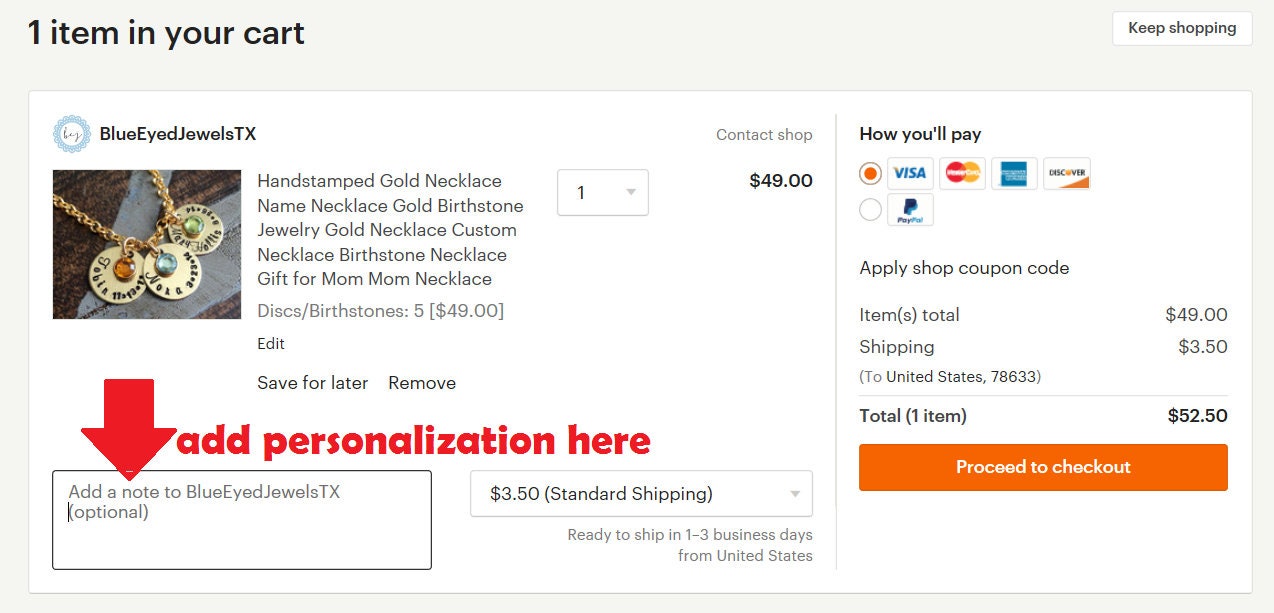The height and width of the screenshot is (613, 1274).
Task: Click Apply shop coupon code
Action: (964, 268)
